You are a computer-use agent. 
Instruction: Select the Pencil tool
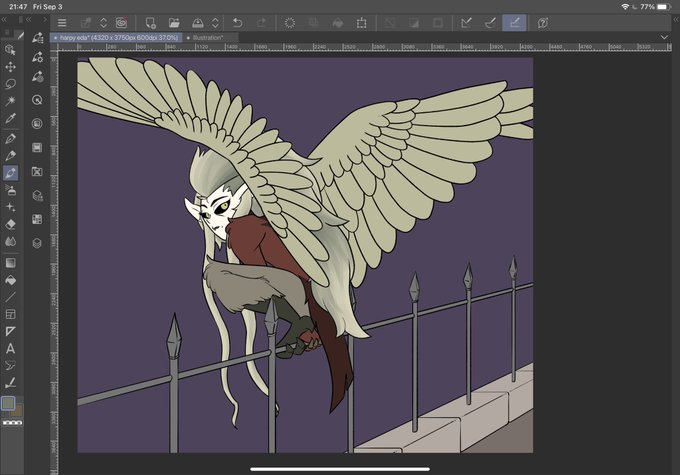10,155
